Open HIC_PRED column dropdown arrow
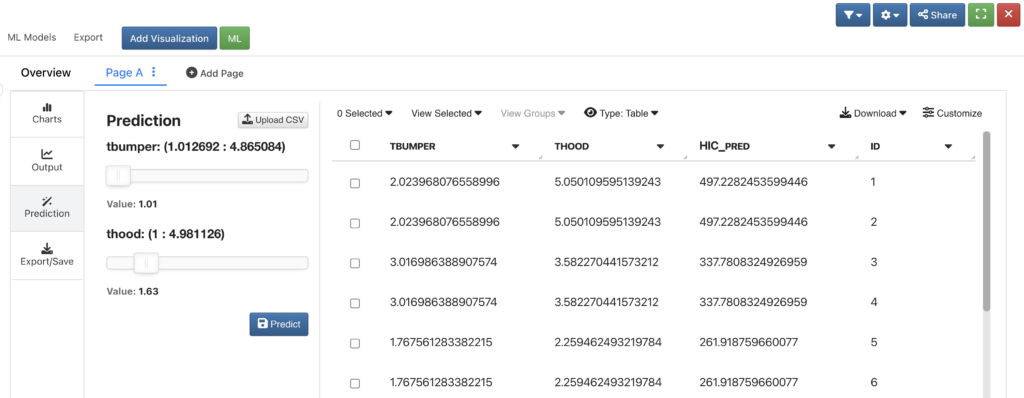 coord(831,146)
